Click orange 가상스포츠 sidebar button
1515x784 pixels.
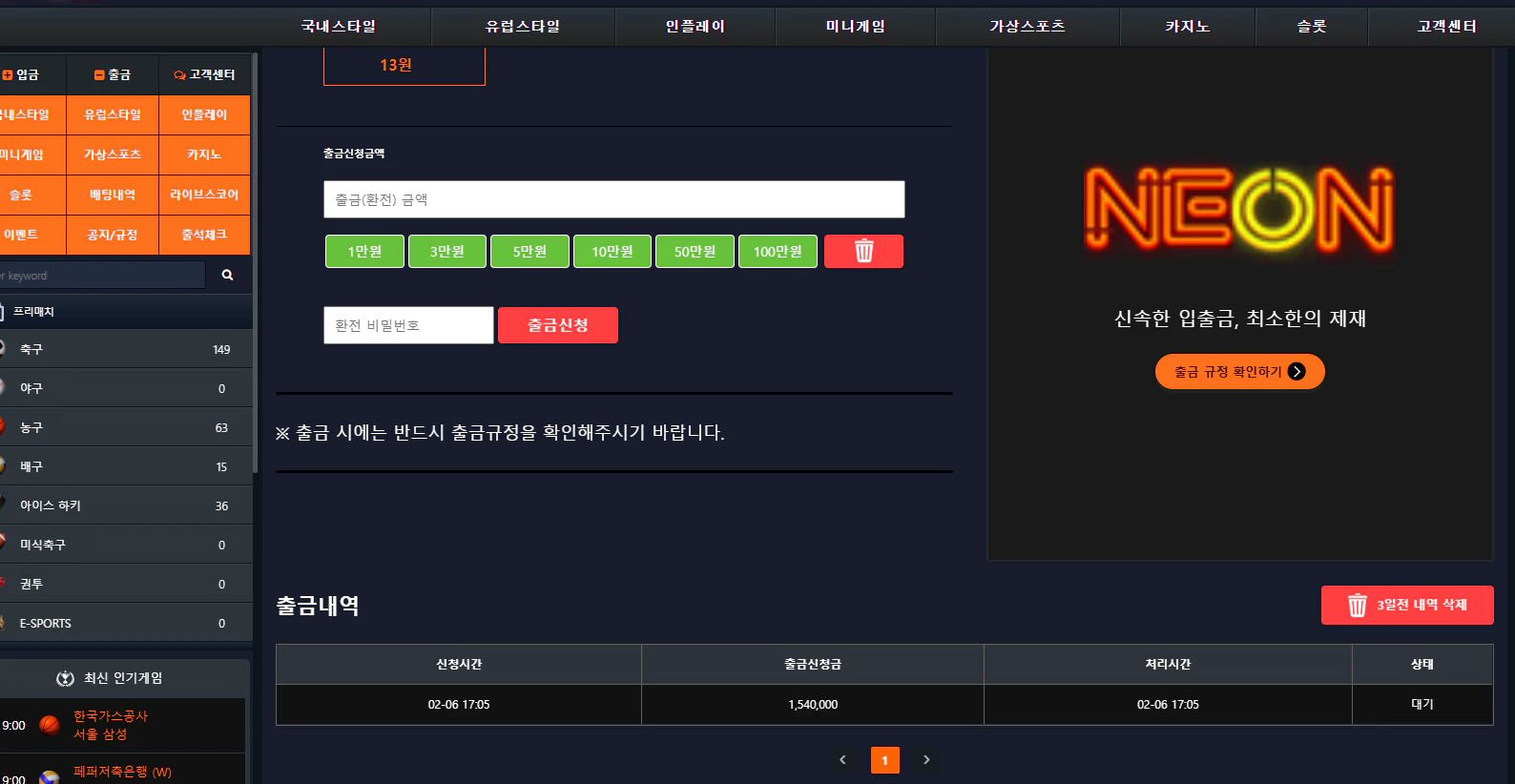tap(113, 155)
